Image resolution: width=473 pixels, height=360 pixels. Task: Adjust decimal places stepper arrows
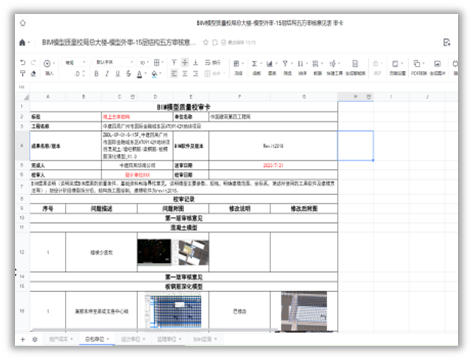click(x=83, y=74)
